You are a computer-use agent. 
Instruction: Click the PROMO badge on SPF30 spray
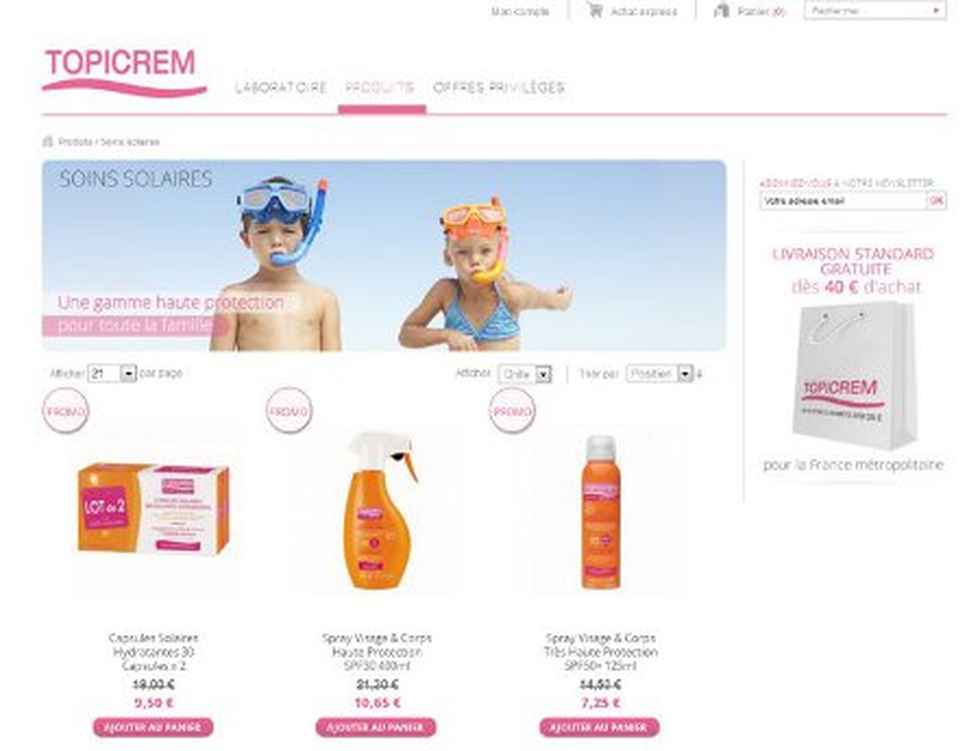pos(289,410)
